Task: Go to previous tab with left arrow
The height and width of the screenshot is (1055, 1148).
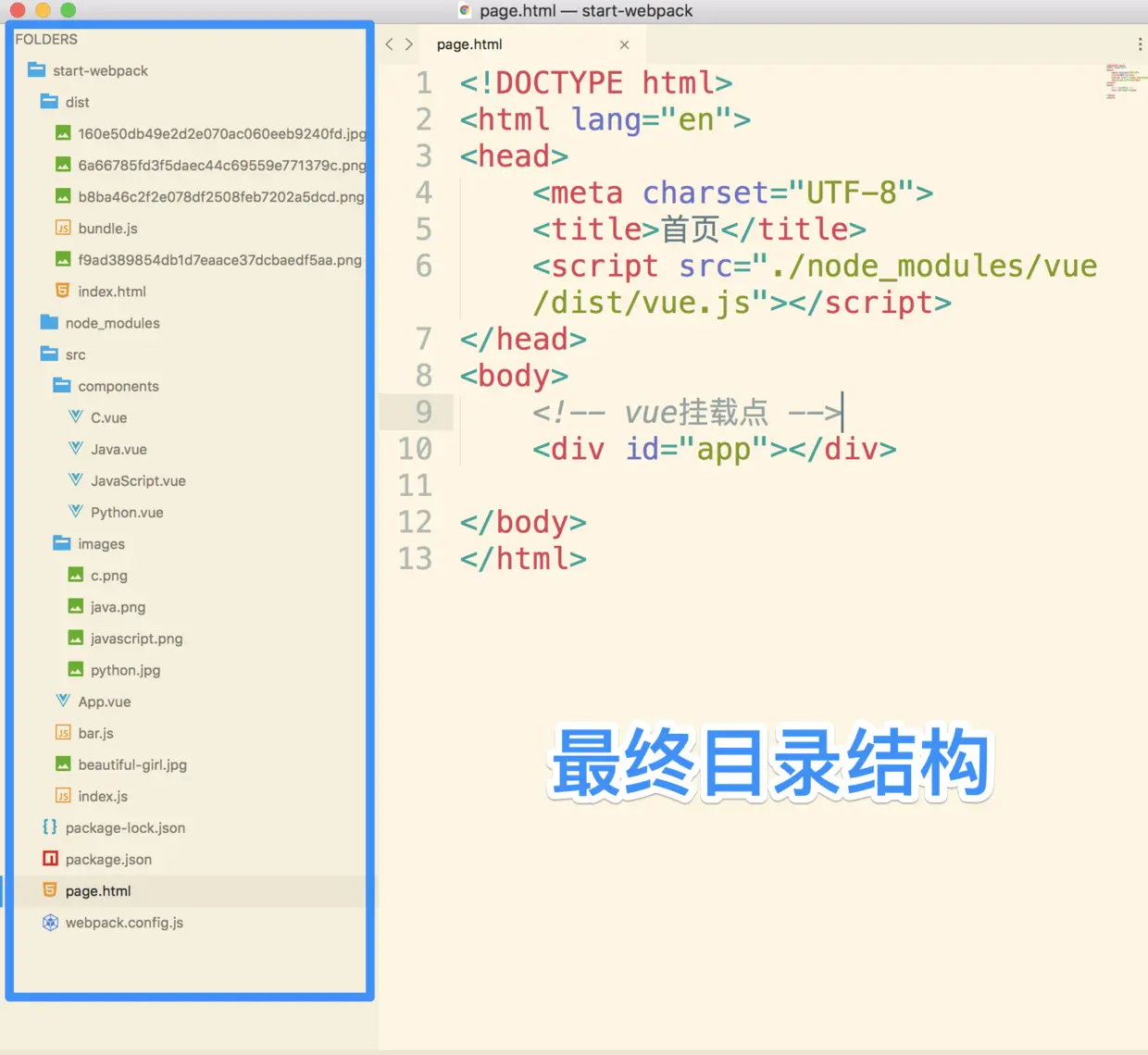Action: (389, 44)
